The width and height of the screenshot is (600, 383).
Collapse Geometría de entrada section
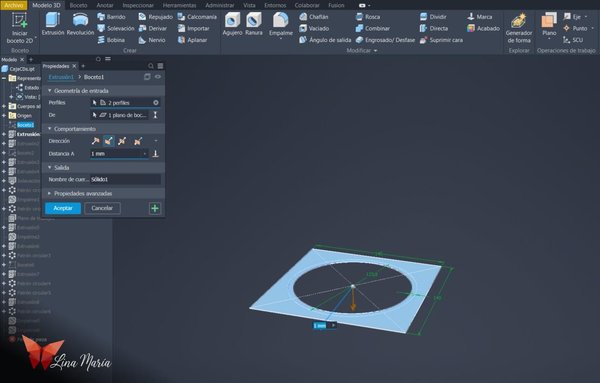coord(50,91)
